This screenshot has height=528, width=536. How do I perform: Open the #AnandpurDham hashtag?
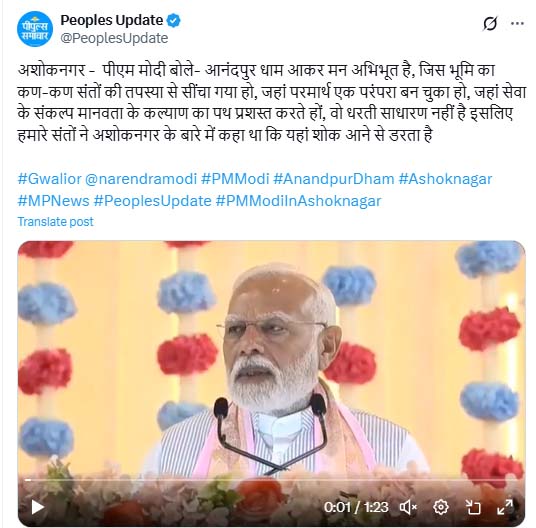[x=334, y=179]
